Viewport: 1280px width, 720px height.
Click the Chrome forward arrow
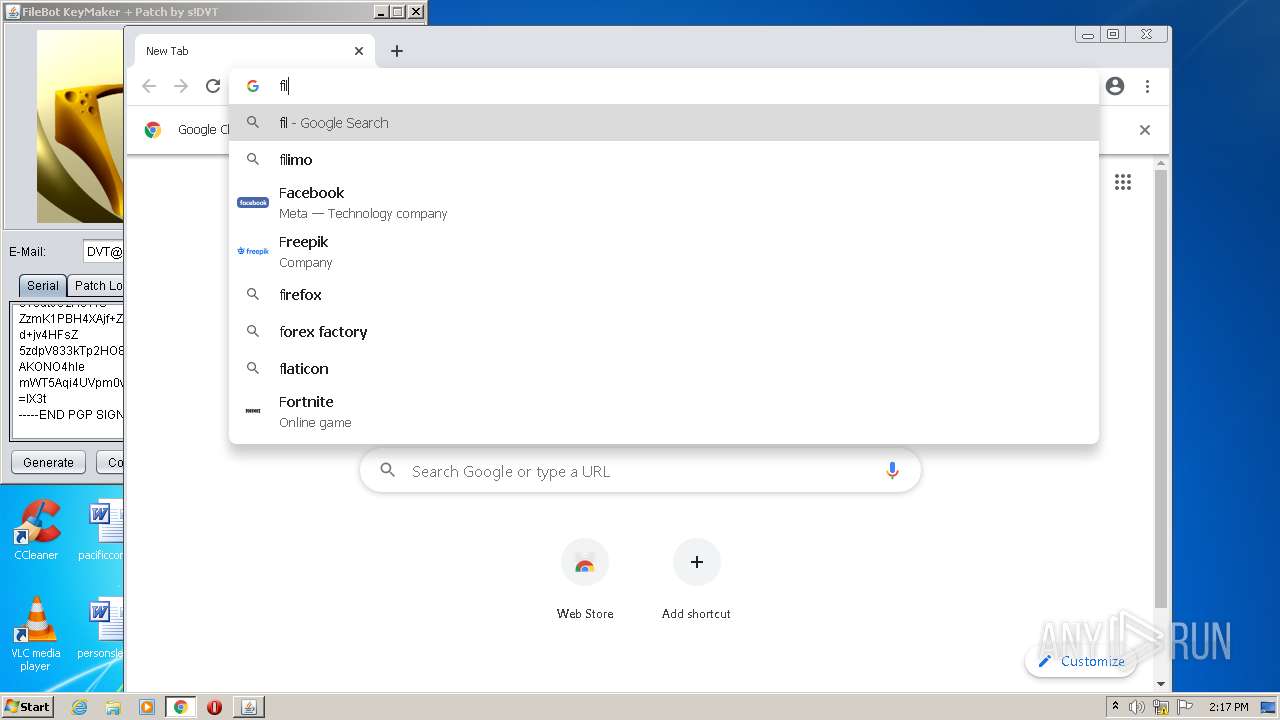click(x=181, y=86)
